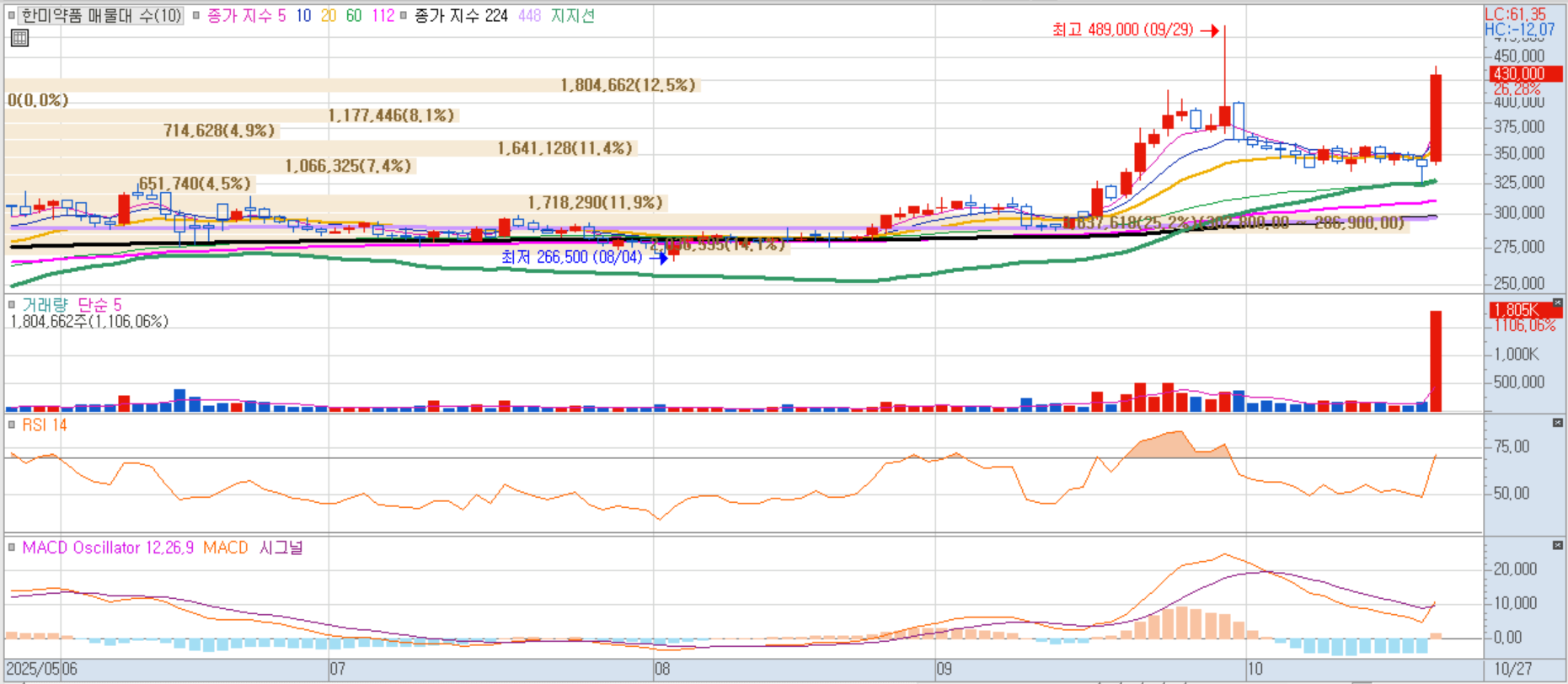Viewport: 1568px width, 684px height.
Task: Click the 07 month axis label
Action: pos(337,669)
